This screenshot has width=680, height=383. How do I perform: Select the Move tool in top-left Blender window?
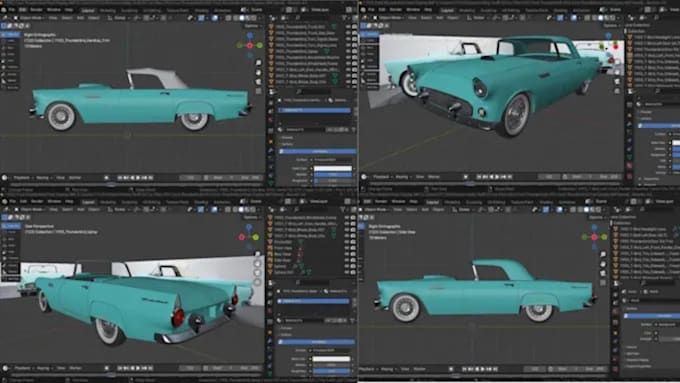click(11, 48)
